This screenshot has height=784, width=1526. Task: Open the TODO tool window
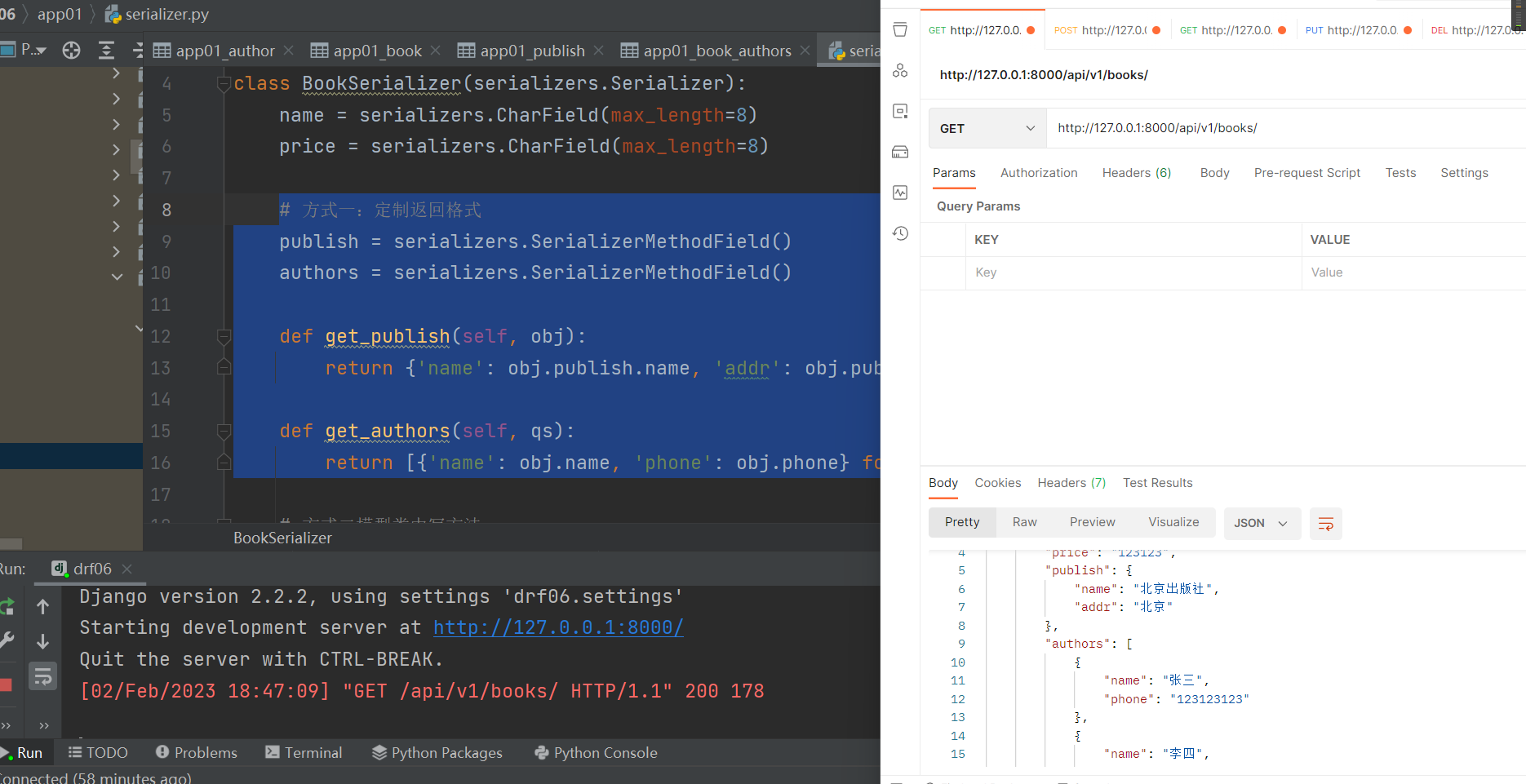(98, 753)
